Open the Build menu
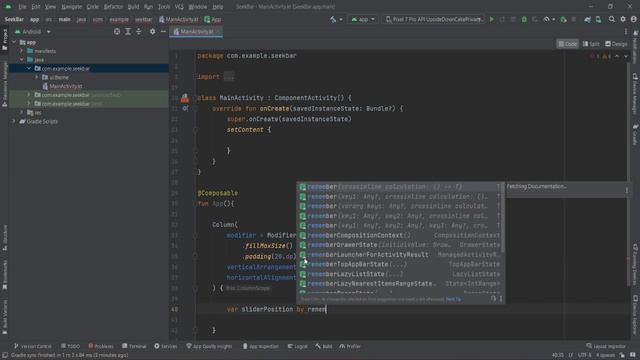This screenshot has height=360, width=640. pos(133,7)
